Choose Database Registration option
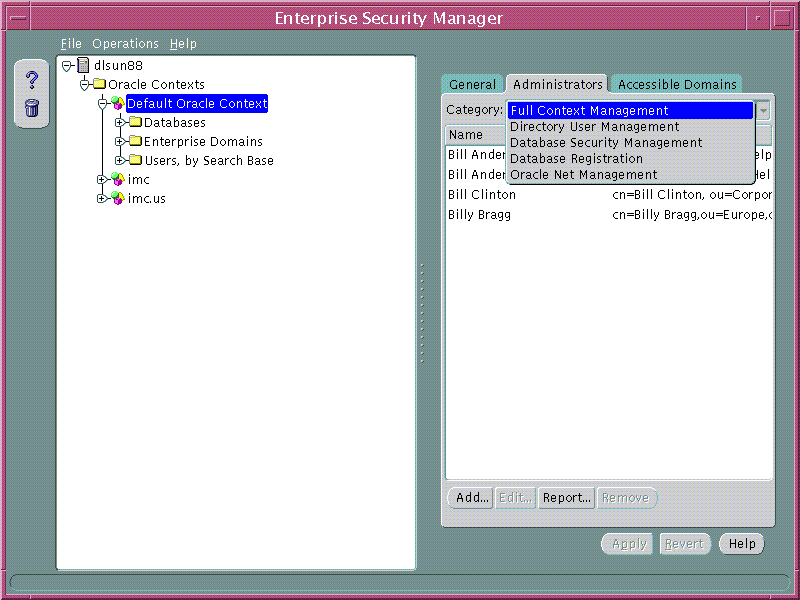The width and height of the screenshot is (800, 600). (631, 158)
